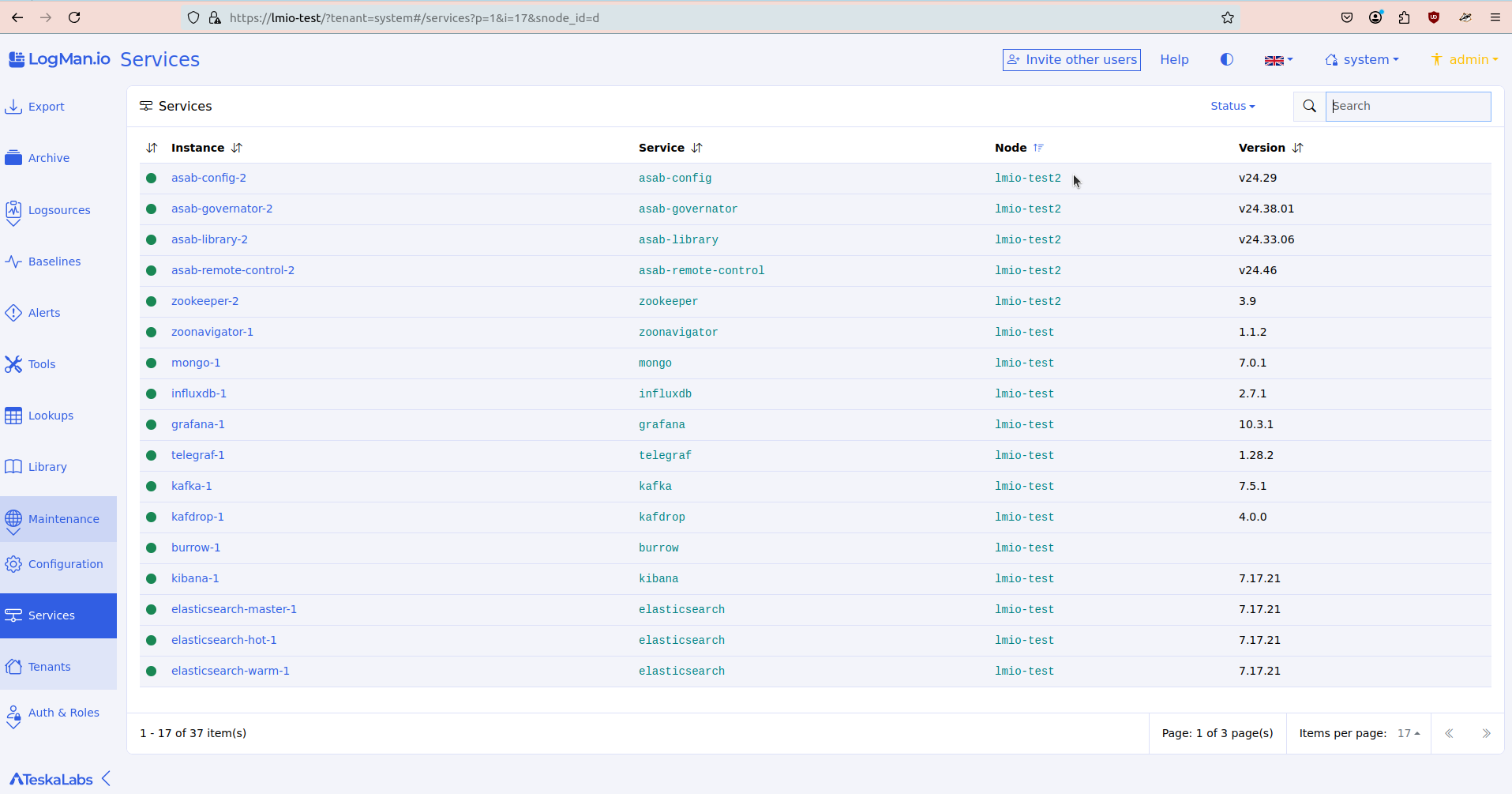Bookmark this page with star icon
The height and width of the screenshot is (794, 1512).
click(x=1227, y=17)
